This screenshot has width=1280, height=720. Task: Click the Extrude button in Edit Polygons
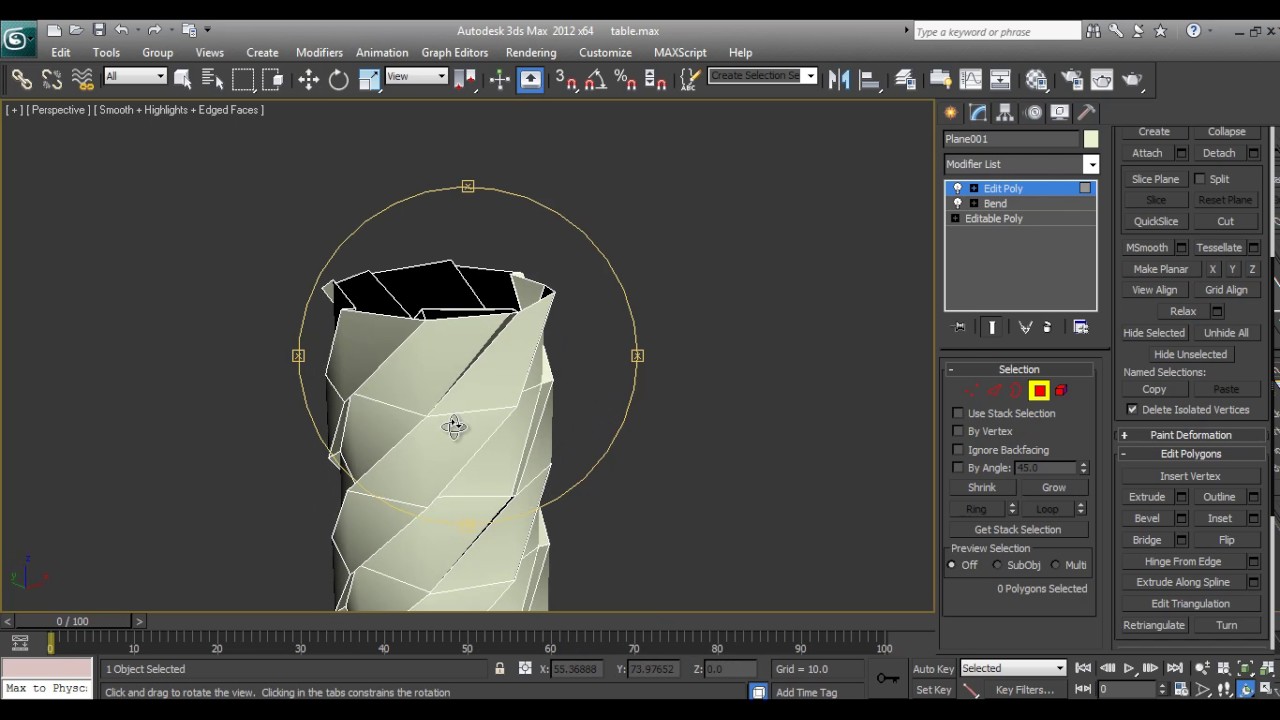(x=1147, y=497)
